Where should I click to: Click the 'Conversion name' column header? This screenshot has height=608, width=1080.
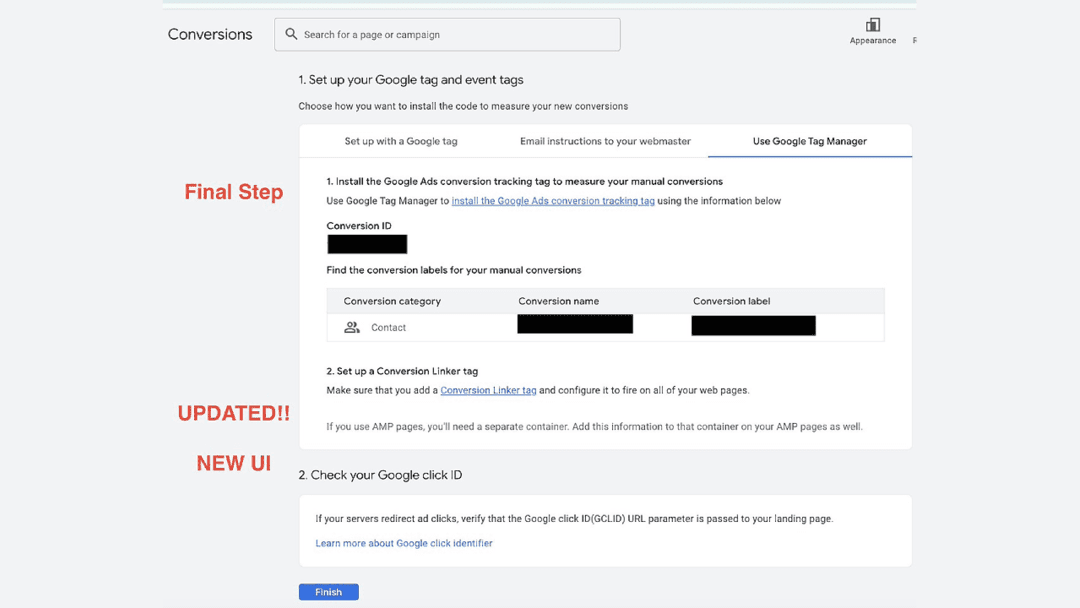(558, 300)
